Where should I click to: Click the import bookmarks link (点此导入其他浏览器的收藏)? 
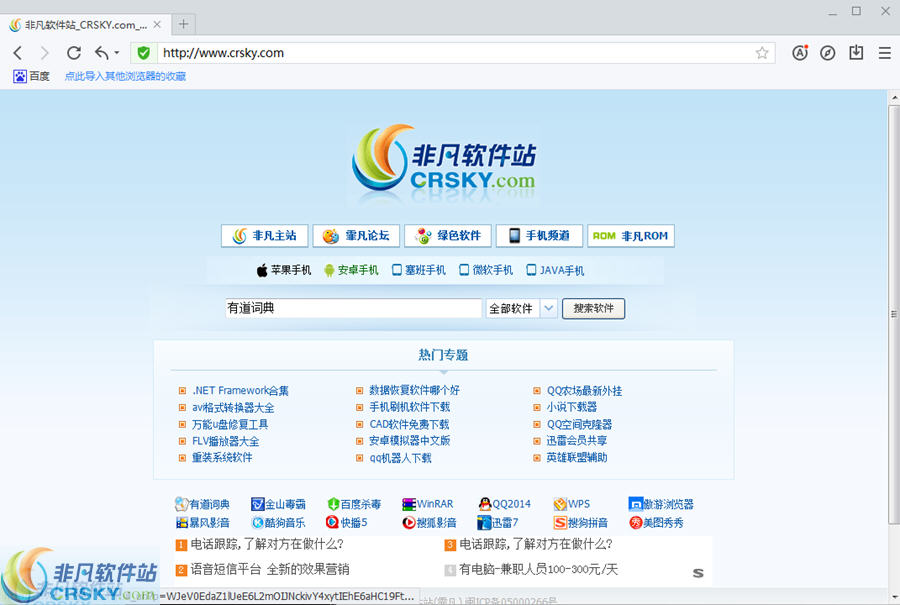(x=125, y=76)
